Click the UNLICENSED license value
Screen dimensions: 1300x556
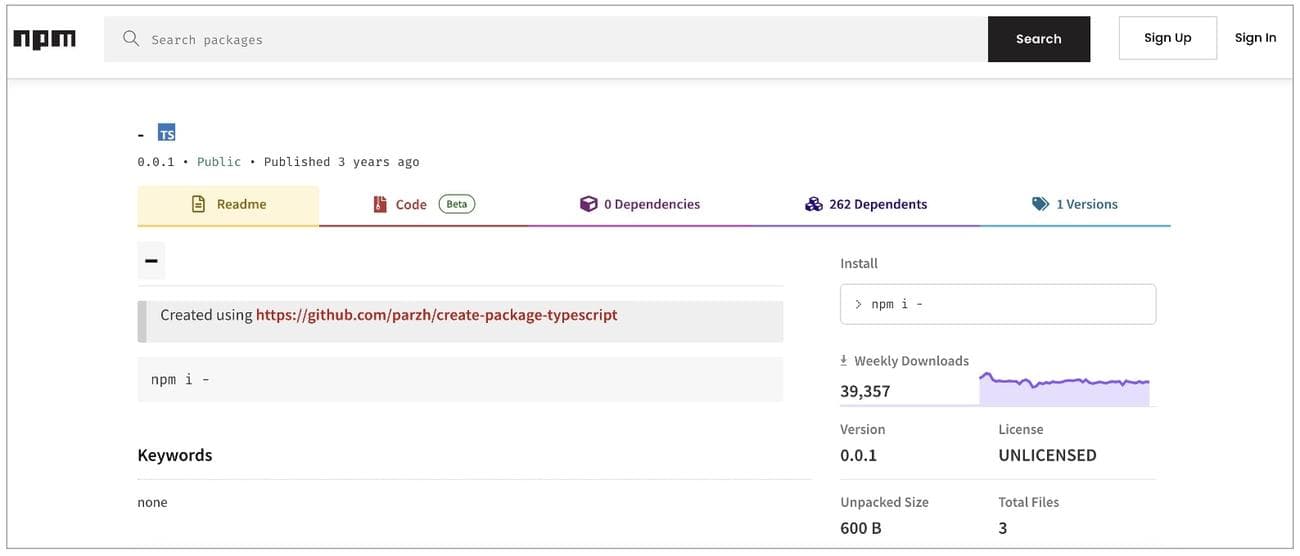click(1047, 455)
